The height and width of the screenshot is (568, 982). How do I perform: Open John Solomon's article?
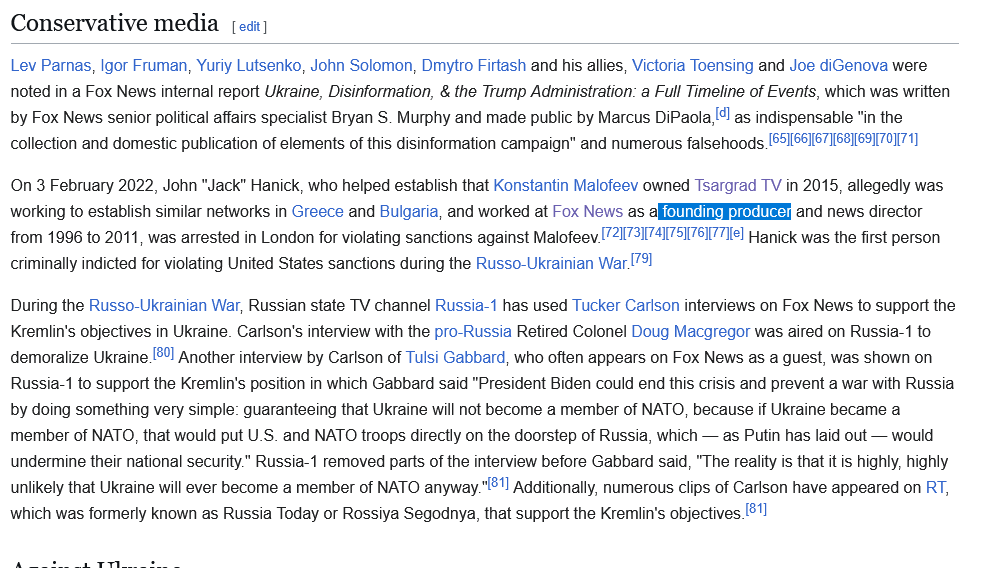(x=361, y=66)
